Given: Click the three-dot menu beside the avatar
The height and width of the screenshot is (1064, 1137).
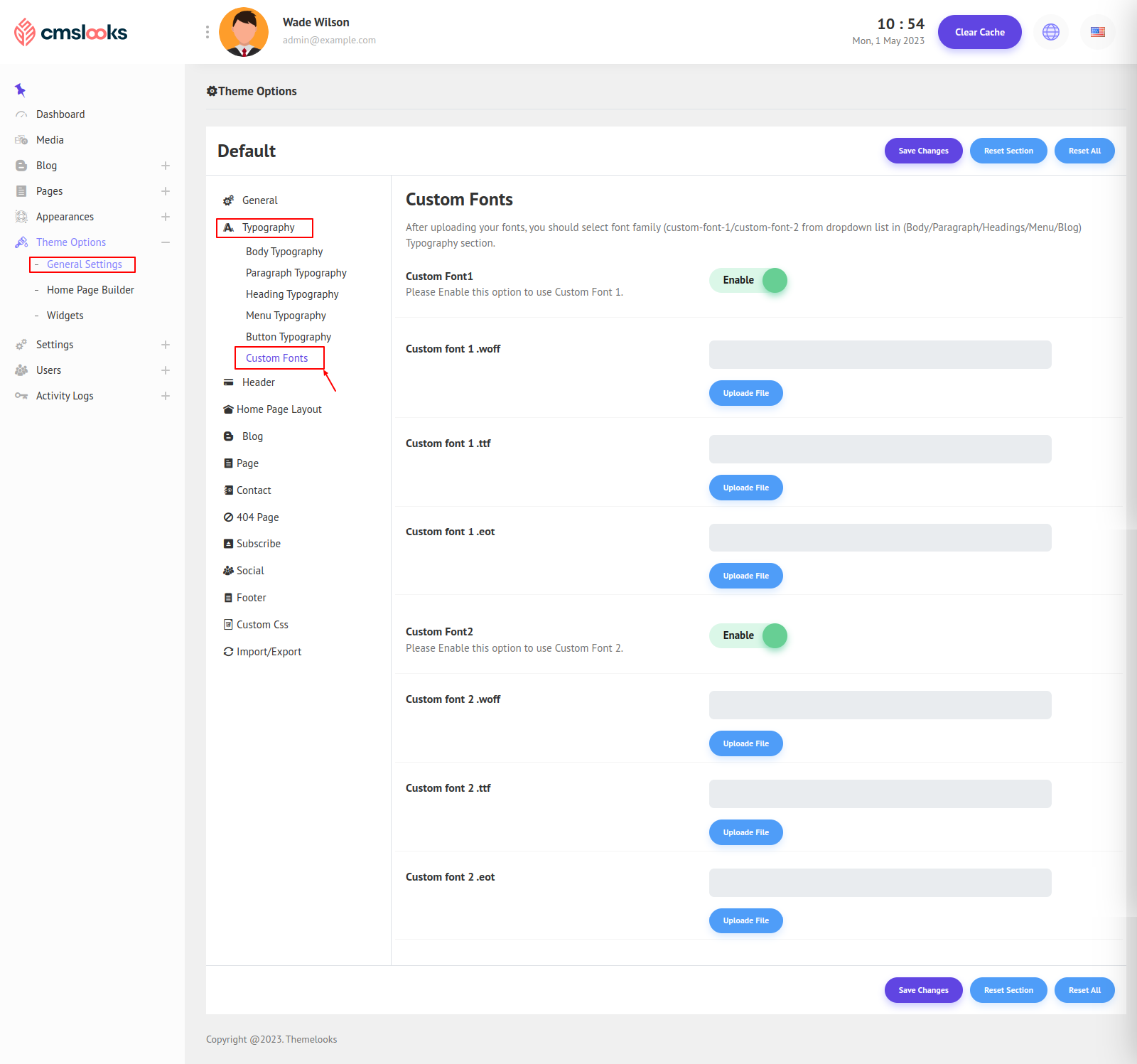Looking at the screenshot, I should click(x=207, y=32).
